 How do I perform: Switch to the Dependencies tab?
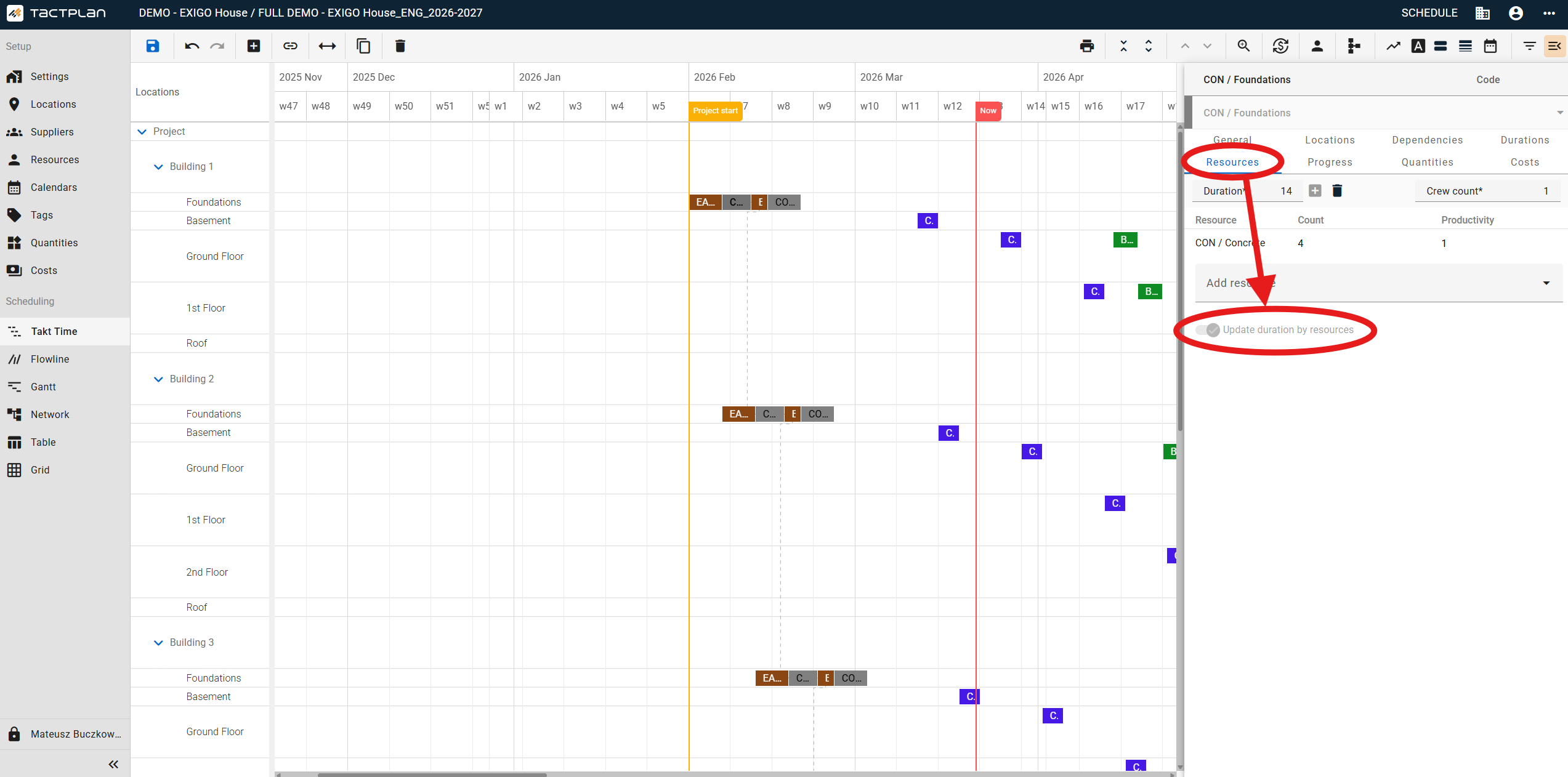pyautogui.click(x=1427, y=140)
